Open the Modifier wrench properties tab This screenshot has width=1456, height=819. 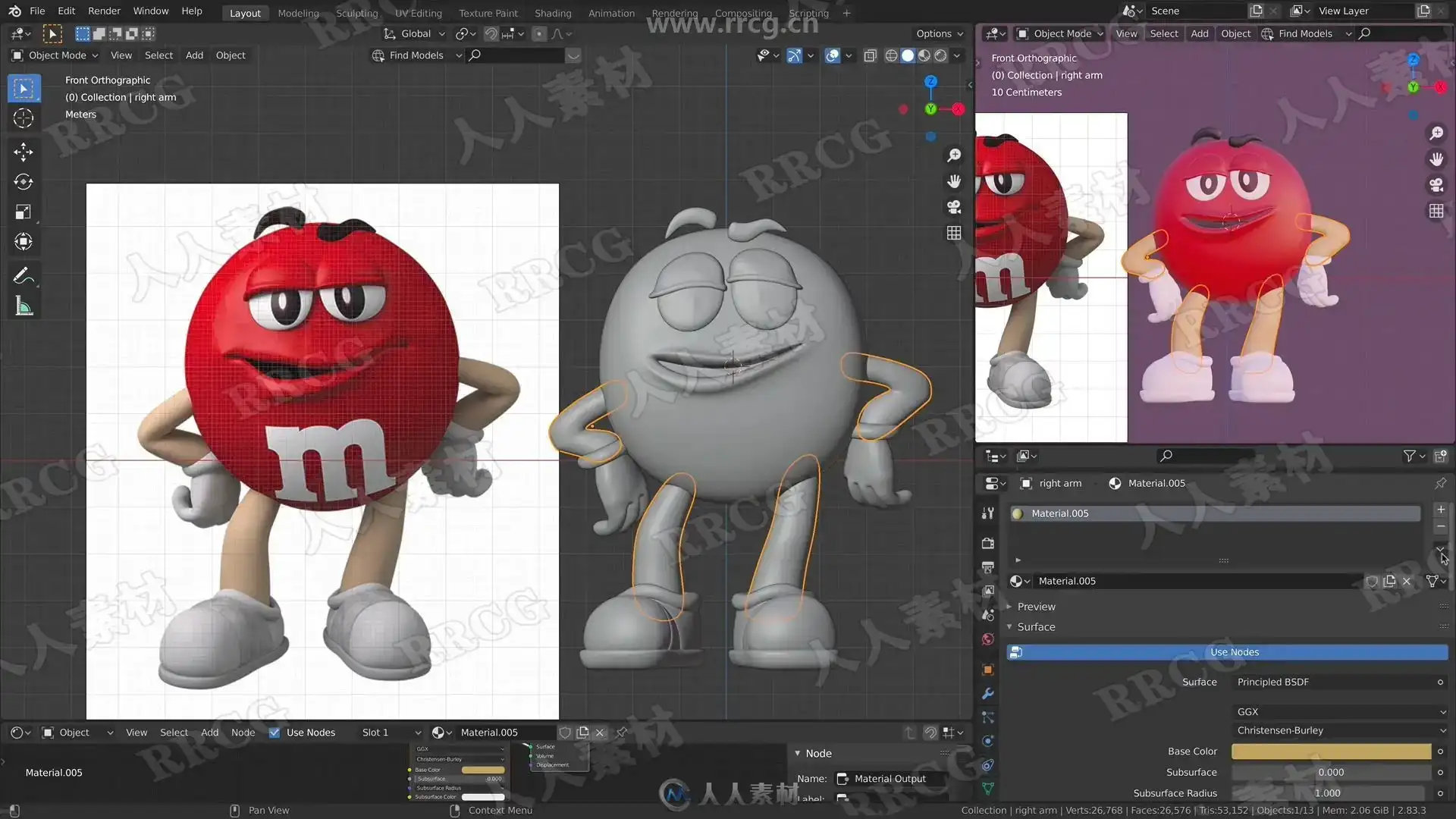coord(987,694)
